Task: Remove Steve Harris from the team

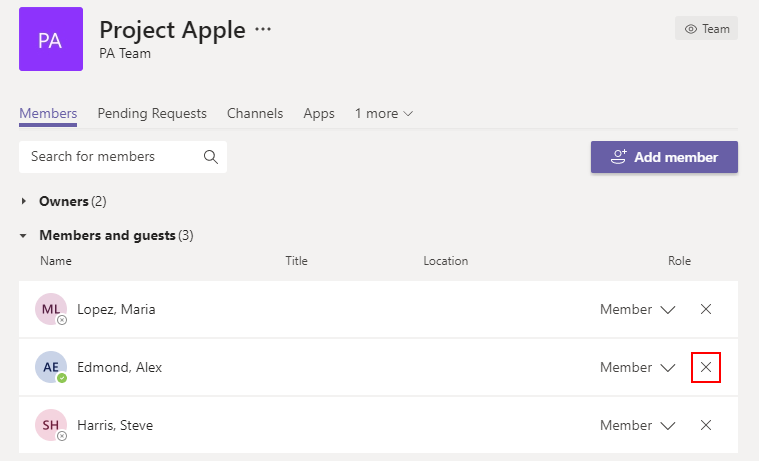Action: (706, 425)
